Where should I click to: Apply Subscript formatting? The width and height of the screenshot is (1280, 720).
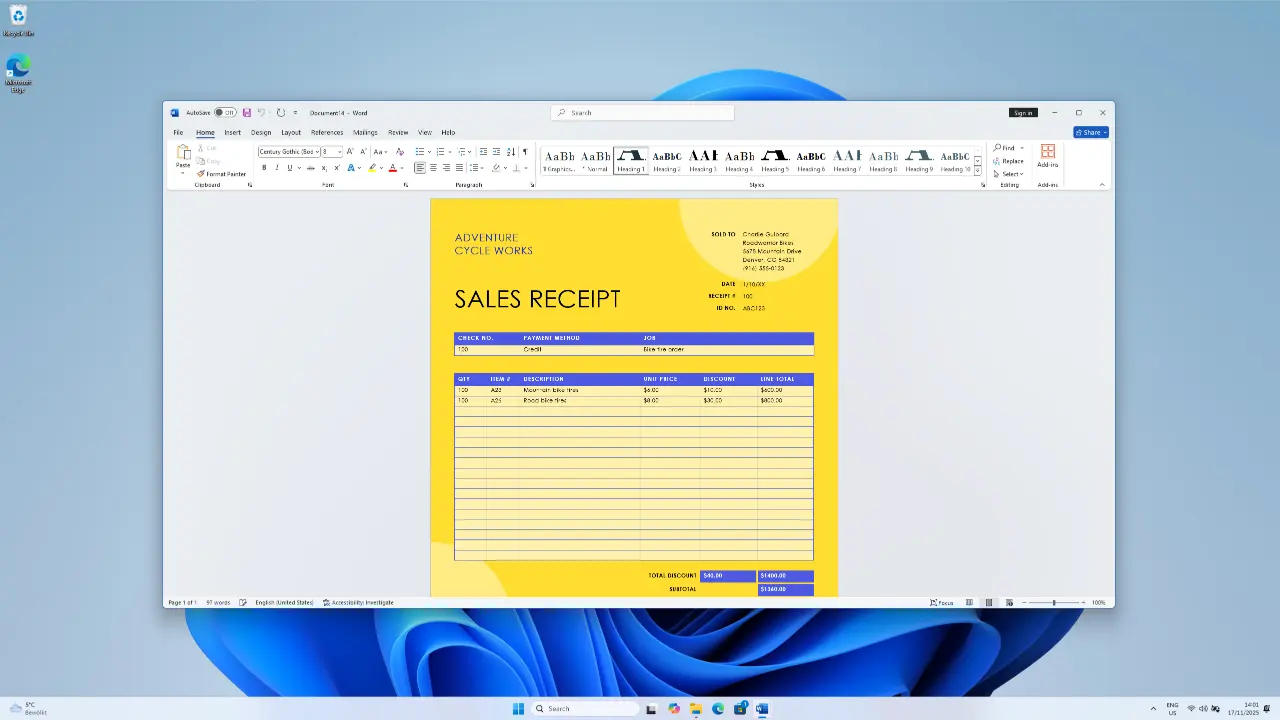[x=324, y=168]
